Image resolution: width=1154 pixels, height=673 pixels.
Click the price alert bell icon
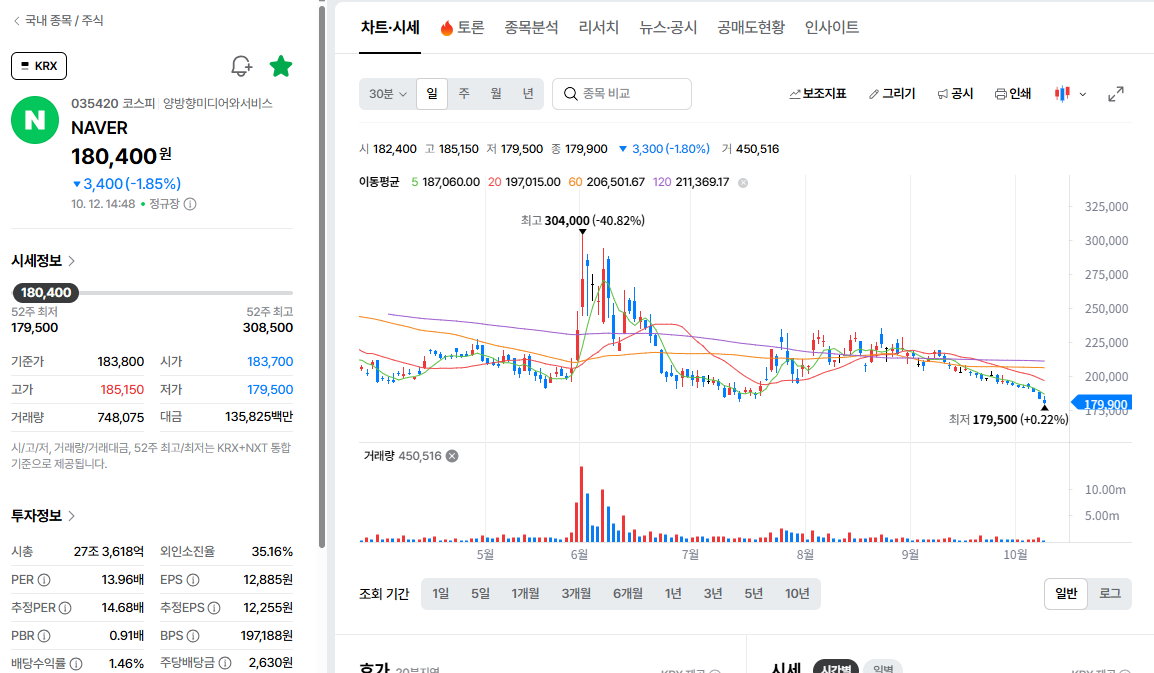tap(241, 66)
